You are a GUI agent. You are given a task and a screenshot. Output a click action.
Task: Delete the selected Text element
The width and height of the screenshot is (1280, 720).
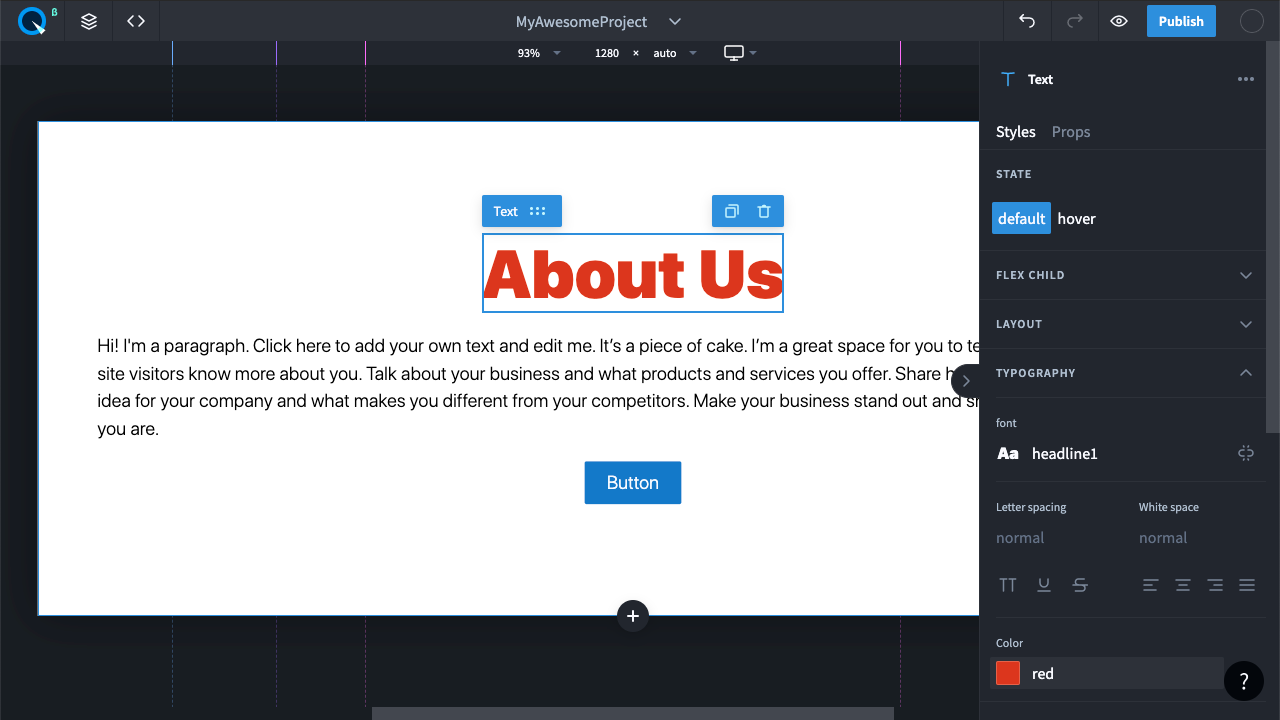(764, 211)
